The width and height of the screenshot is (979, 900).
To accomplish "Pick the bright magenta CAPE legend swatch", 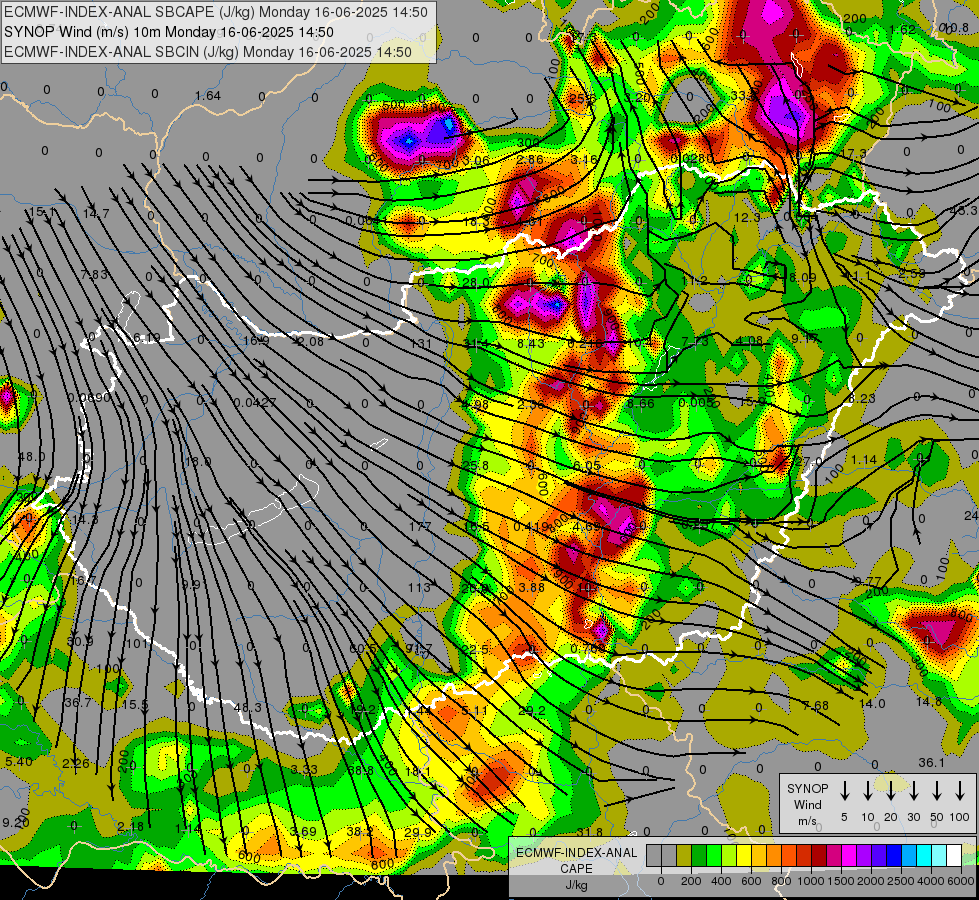I will tap(850, 855).
